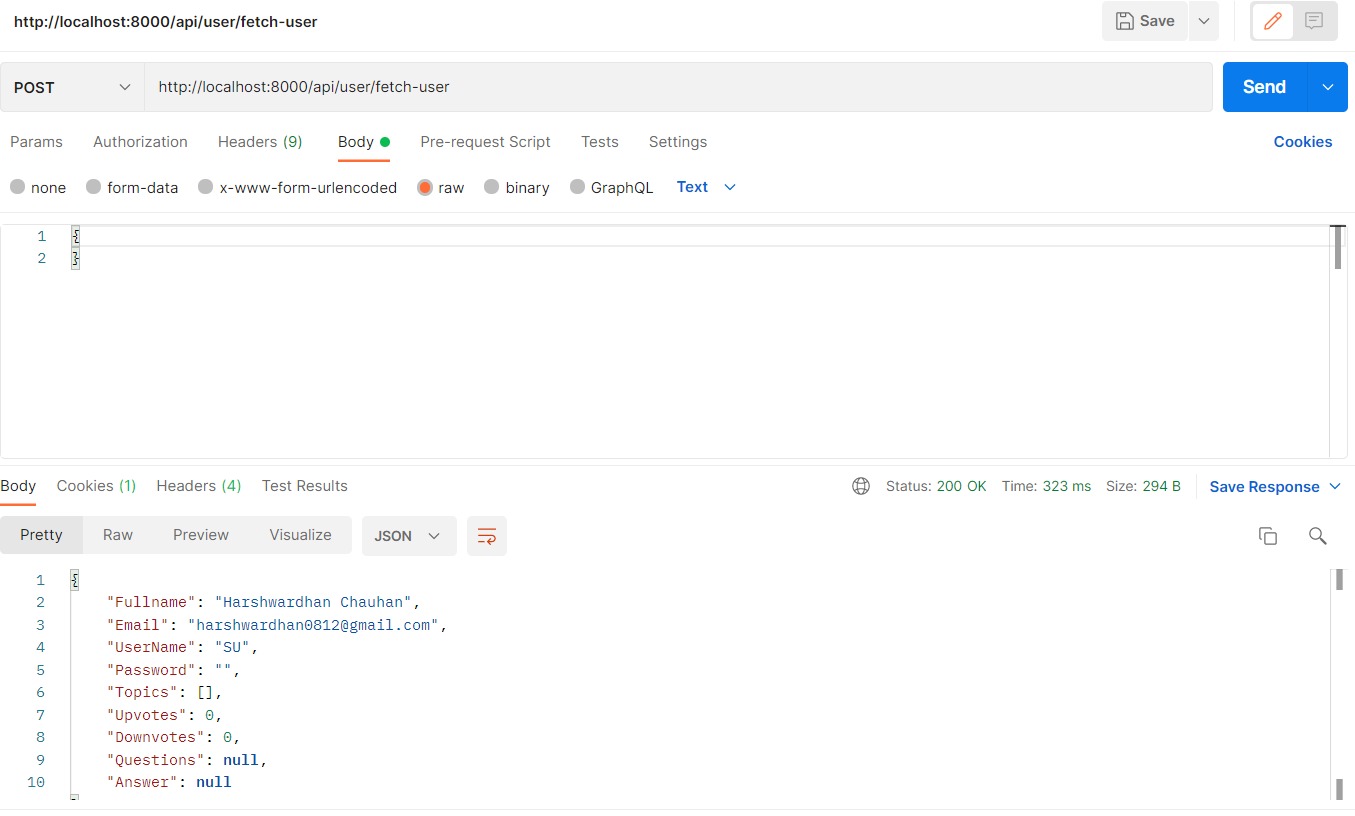Viewport: 1355px width, 816px height.
Task: Open response search with the magnifier icon
Action: [1317, 536]
